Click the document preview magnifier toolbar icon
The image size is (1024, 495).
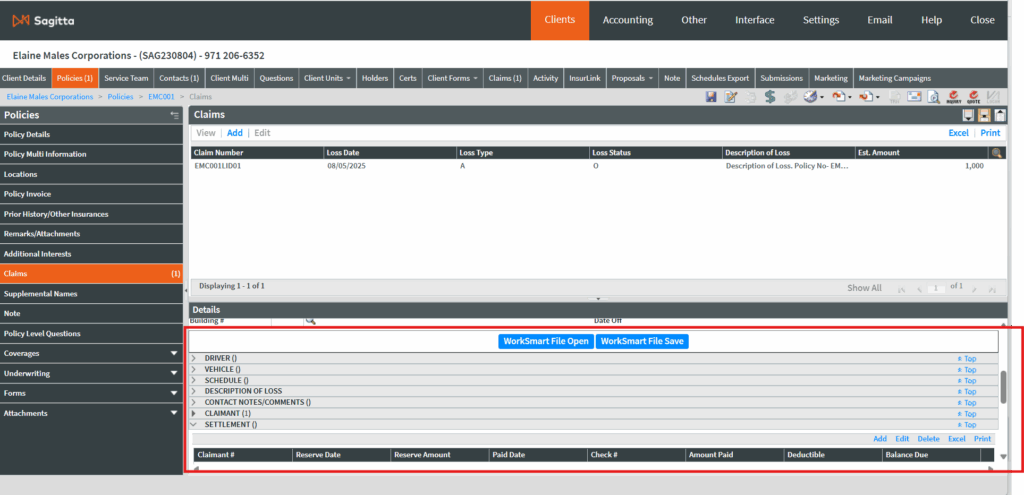[x=931, y=97]
